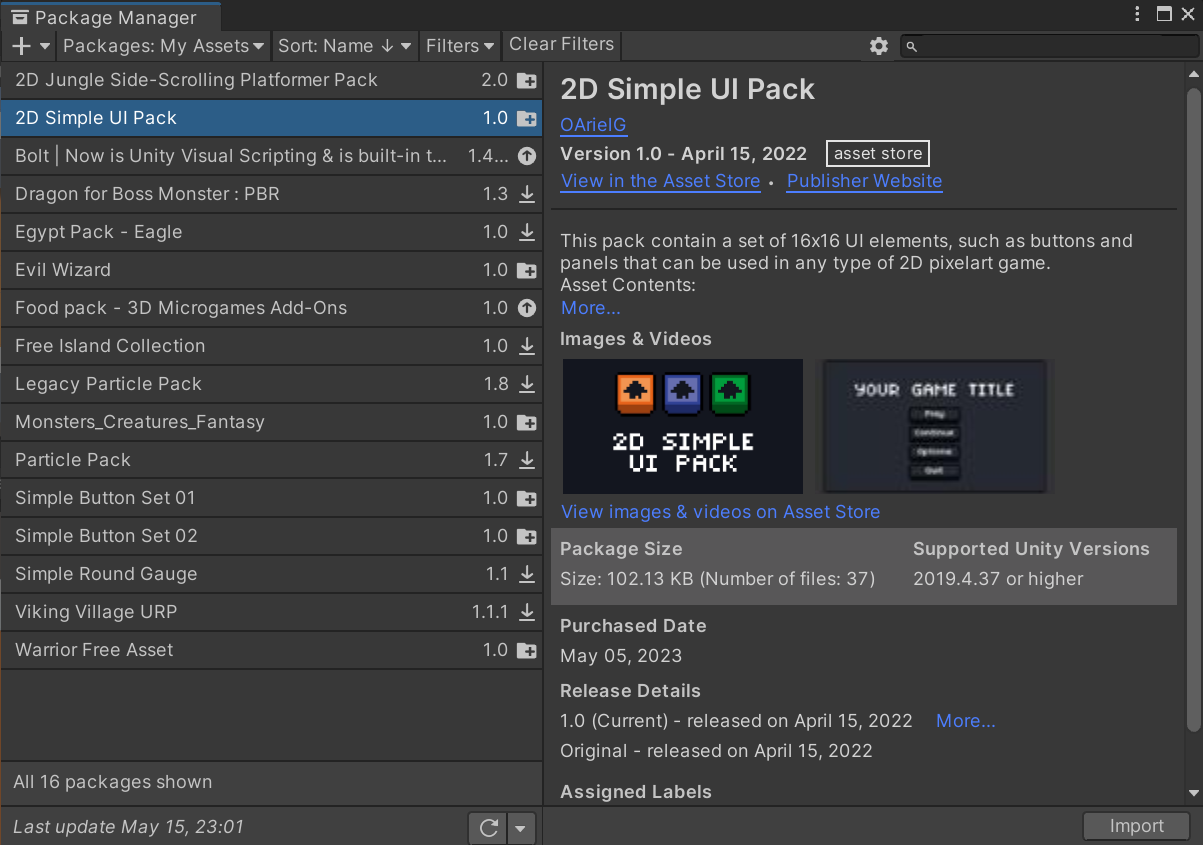Screen dimensions: 1203x845
Task: Open the Your Game Title preview thumbnail
Action: 934,426
